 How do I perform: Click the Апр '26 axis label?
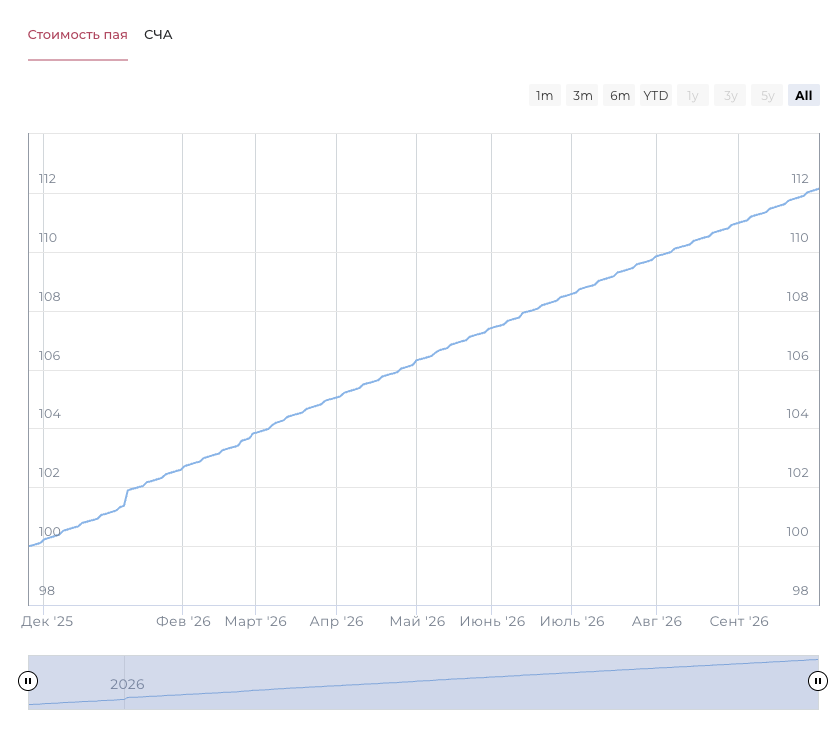337,621
